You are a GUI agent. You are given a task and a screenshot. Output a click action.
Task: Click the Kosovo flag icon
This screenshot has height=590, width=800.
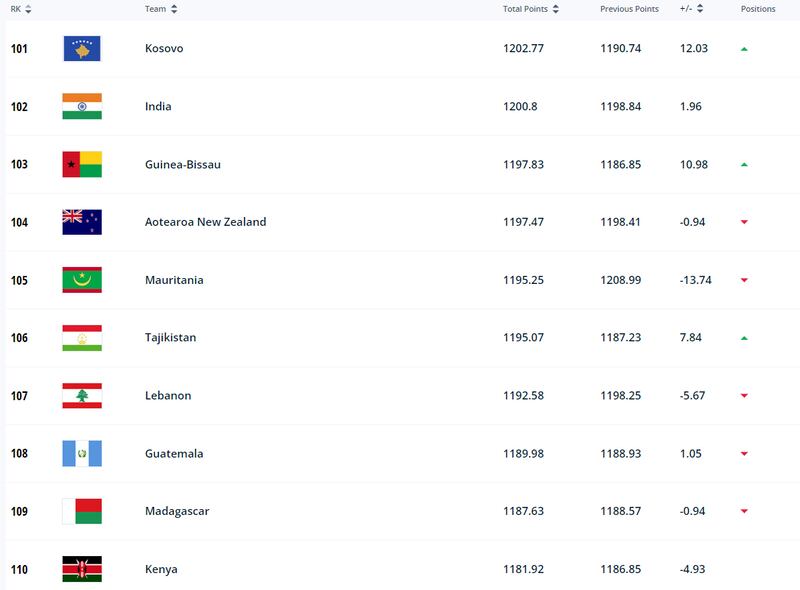82,48
